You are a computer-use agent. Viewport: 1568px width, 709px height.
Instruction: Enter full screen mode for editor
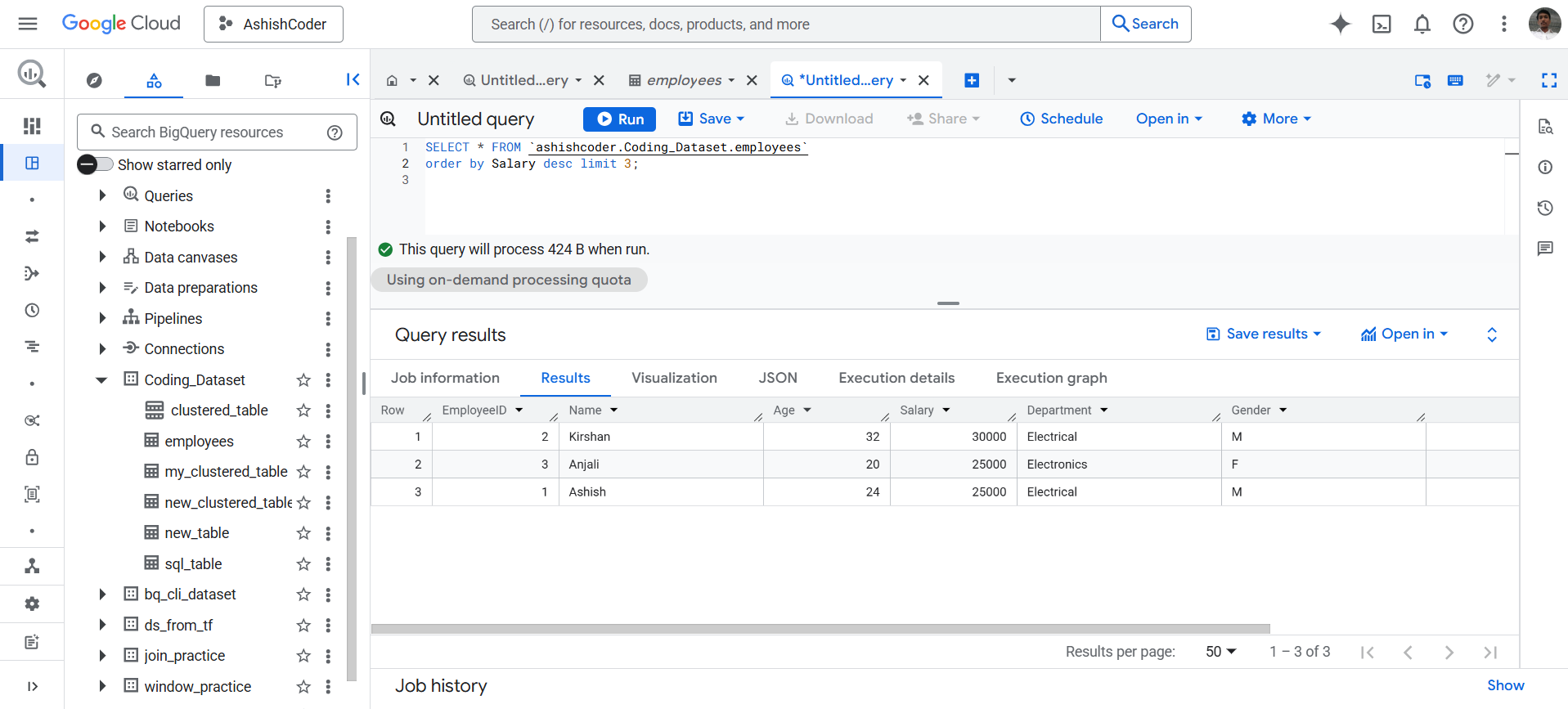click(1549, 80)
